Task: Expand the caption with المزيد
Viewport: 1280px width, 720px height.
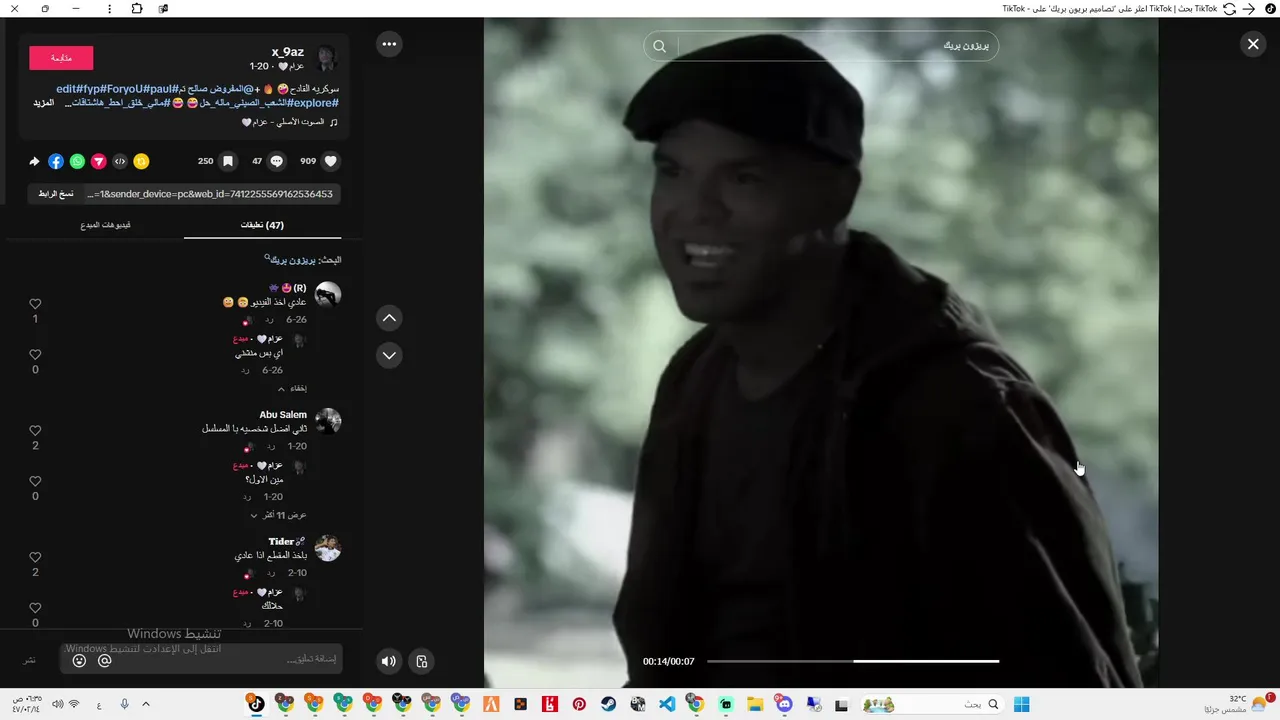Action: tap(43, 103)
